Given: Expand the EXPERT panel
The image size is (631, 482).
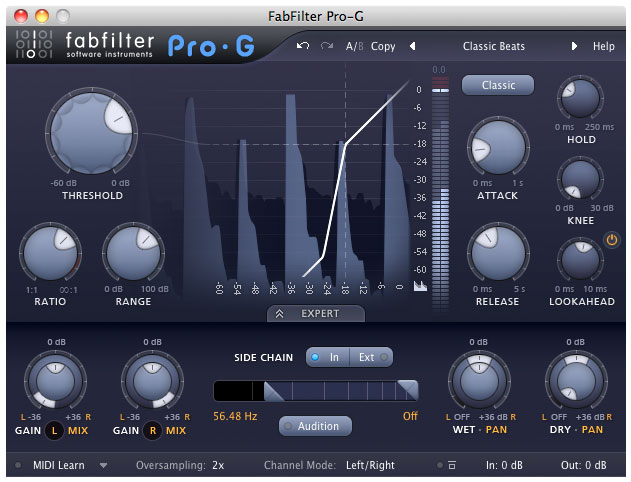Looking at the screenshot, I should click(315, 313).
